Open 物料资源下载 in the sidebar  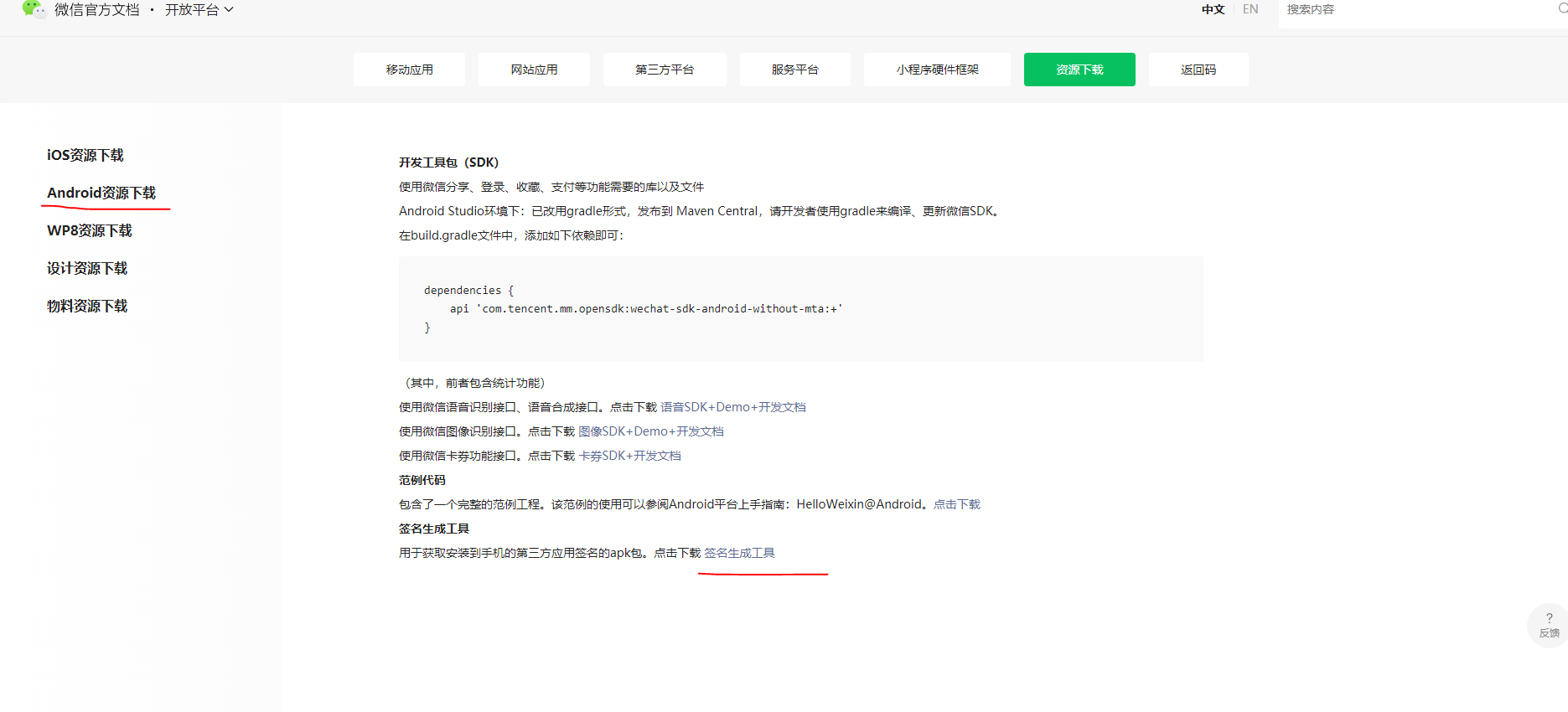(87, 306)
